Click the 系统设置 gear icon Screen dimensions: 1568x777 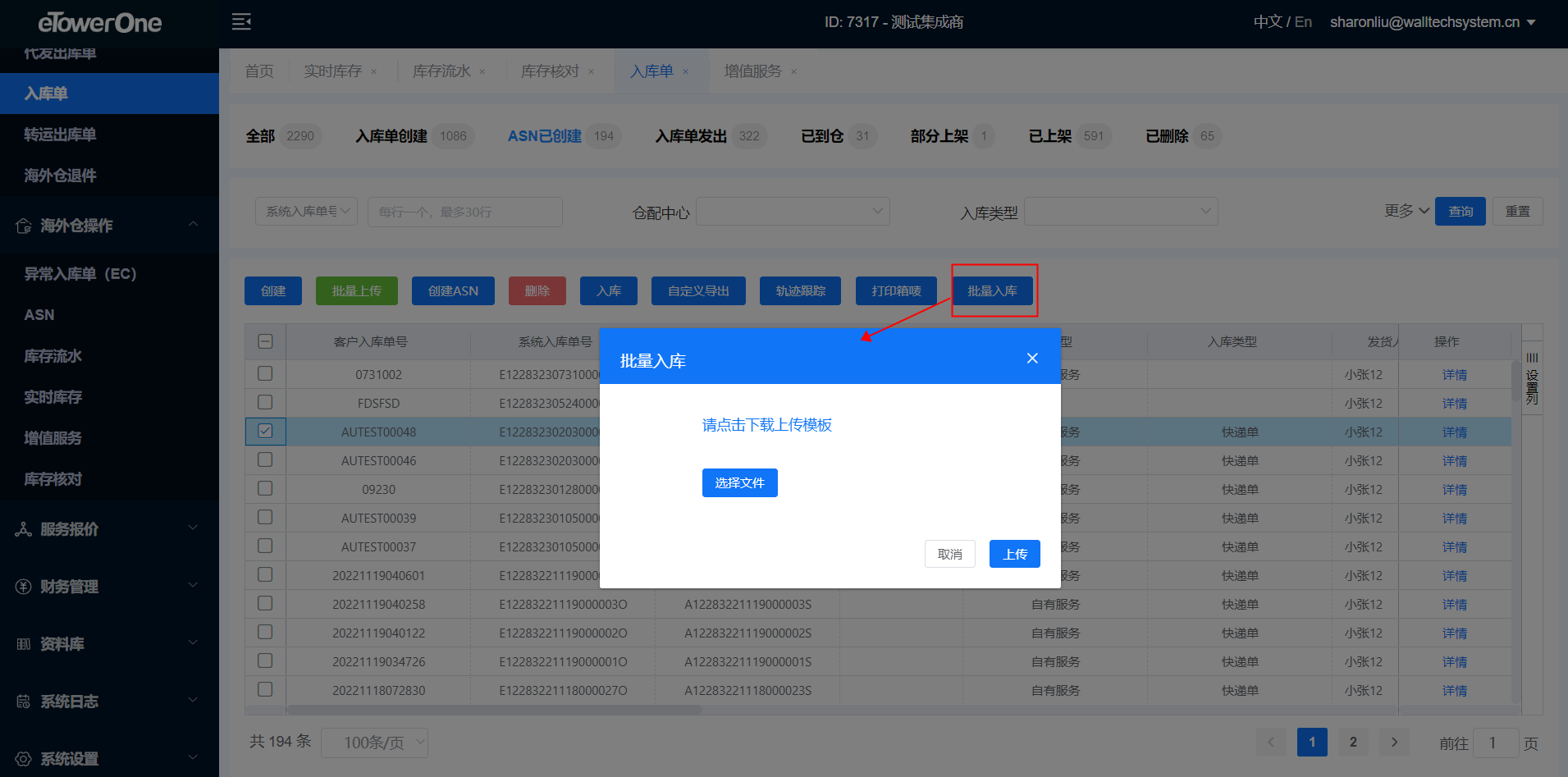point(24,759)
